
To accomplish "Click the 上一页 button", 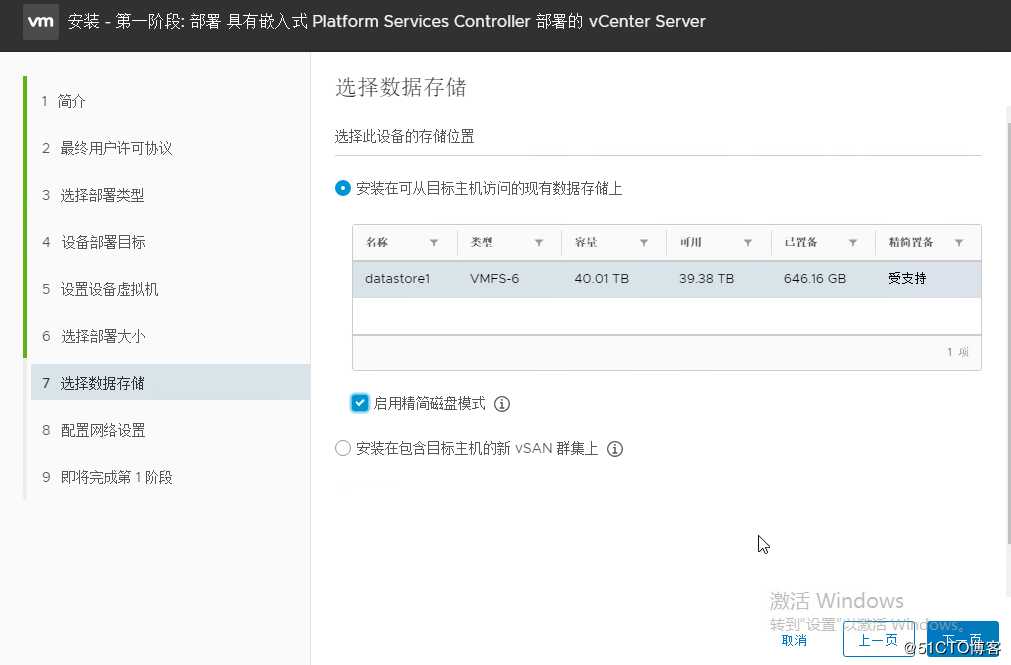I will 878,640.
